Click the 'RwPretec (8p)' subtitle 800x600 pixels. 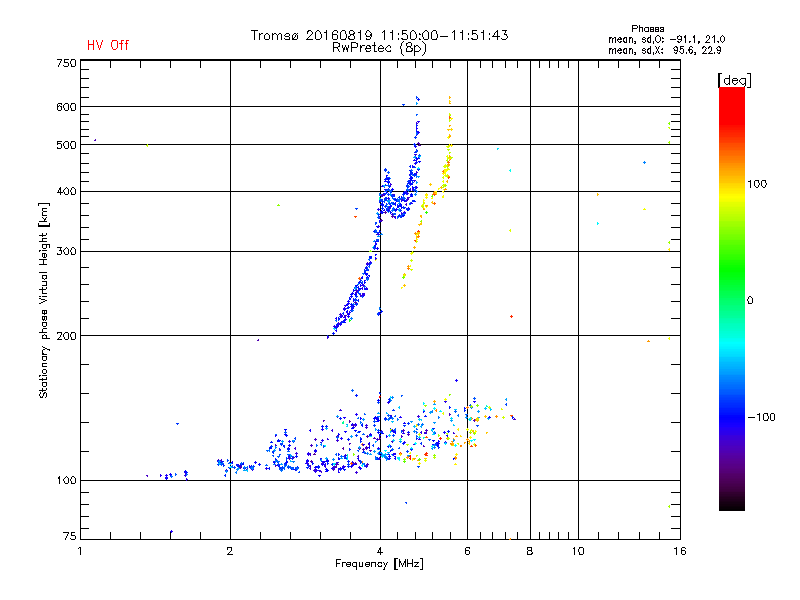coord(379,48)
